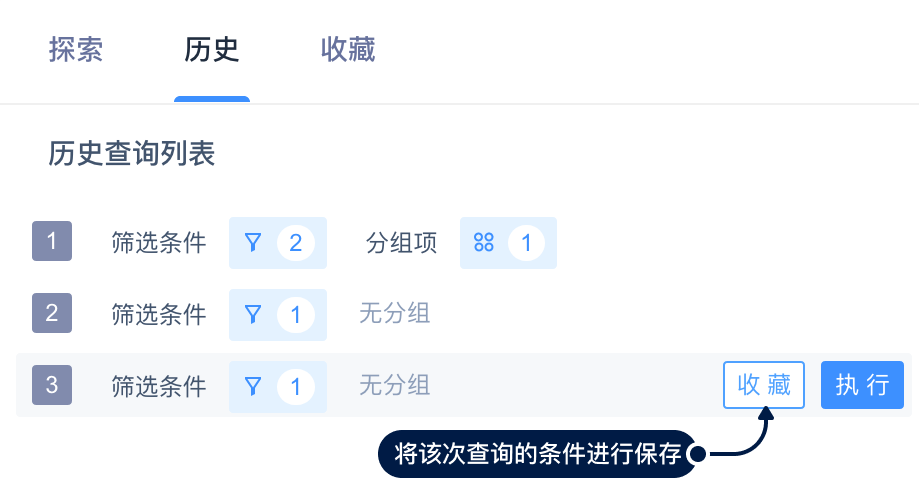The width and height of the screenshot is (919, 504).
Task: Click the 收藏 button on row 3
Action: 764,385
